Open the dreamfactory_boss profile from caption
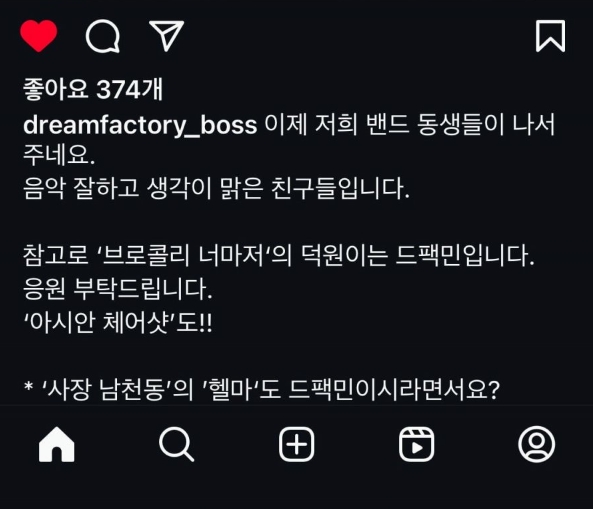Screen dimensions: 593x509 [140, 125]
